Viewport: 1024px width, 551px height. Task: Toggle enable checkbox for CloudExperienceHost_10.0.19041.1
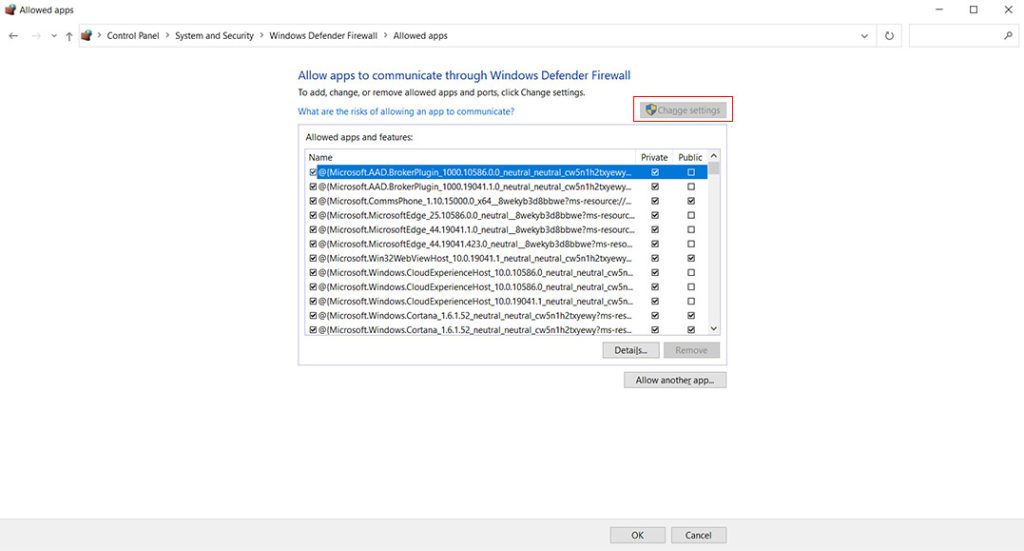pyautogui.click(x=313, y=302)
